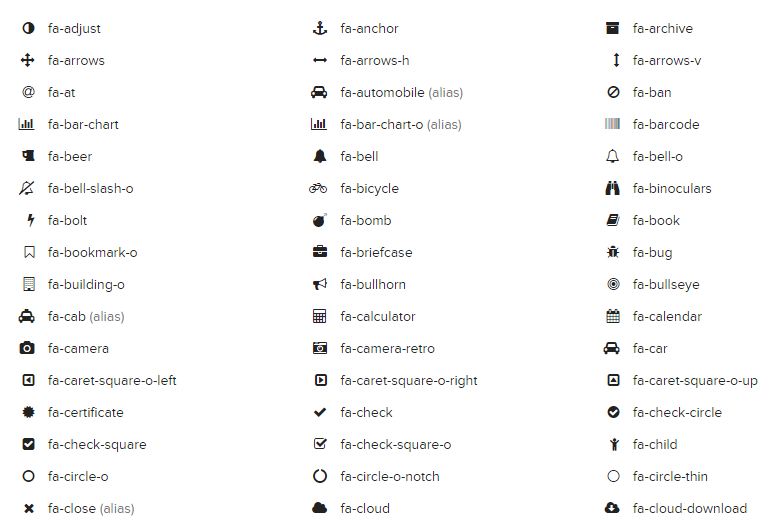770x525 pixels.
Task: Click the camera-retro icon
Action: pos(320,348)
